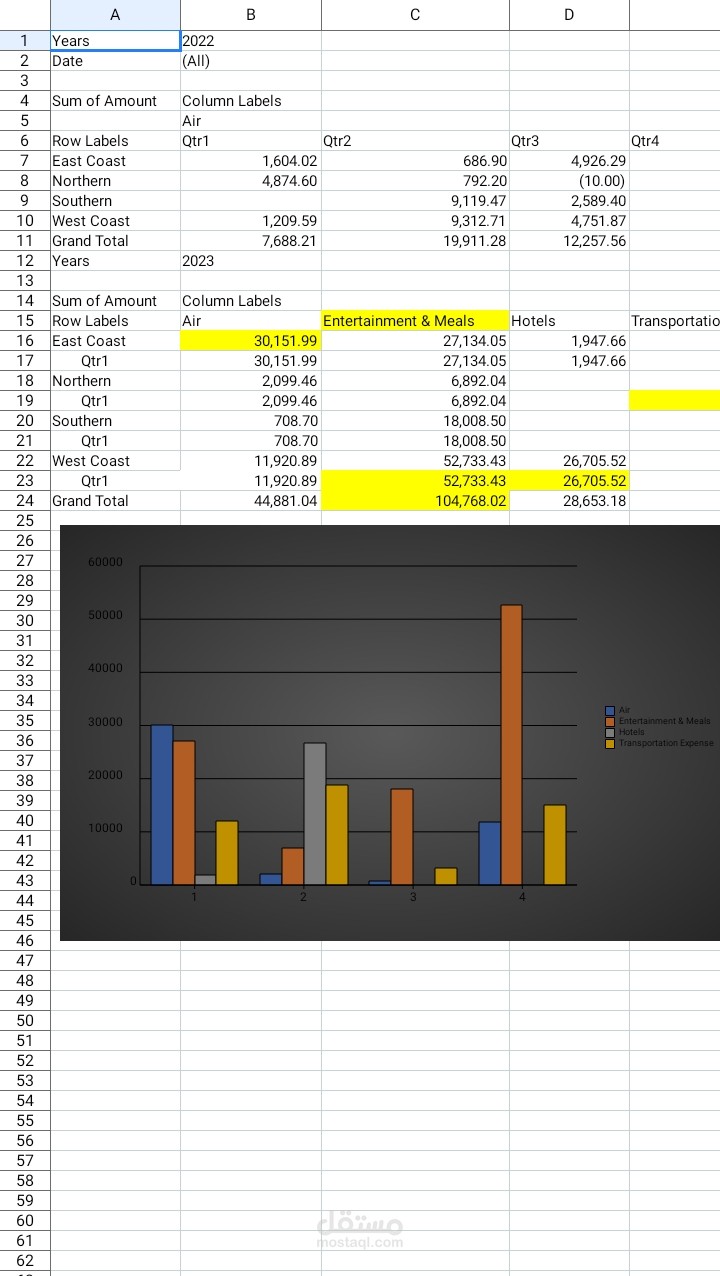Click the gray Hotels bar in group 2
The image size is (720, 1276).
tap(315, 814)
